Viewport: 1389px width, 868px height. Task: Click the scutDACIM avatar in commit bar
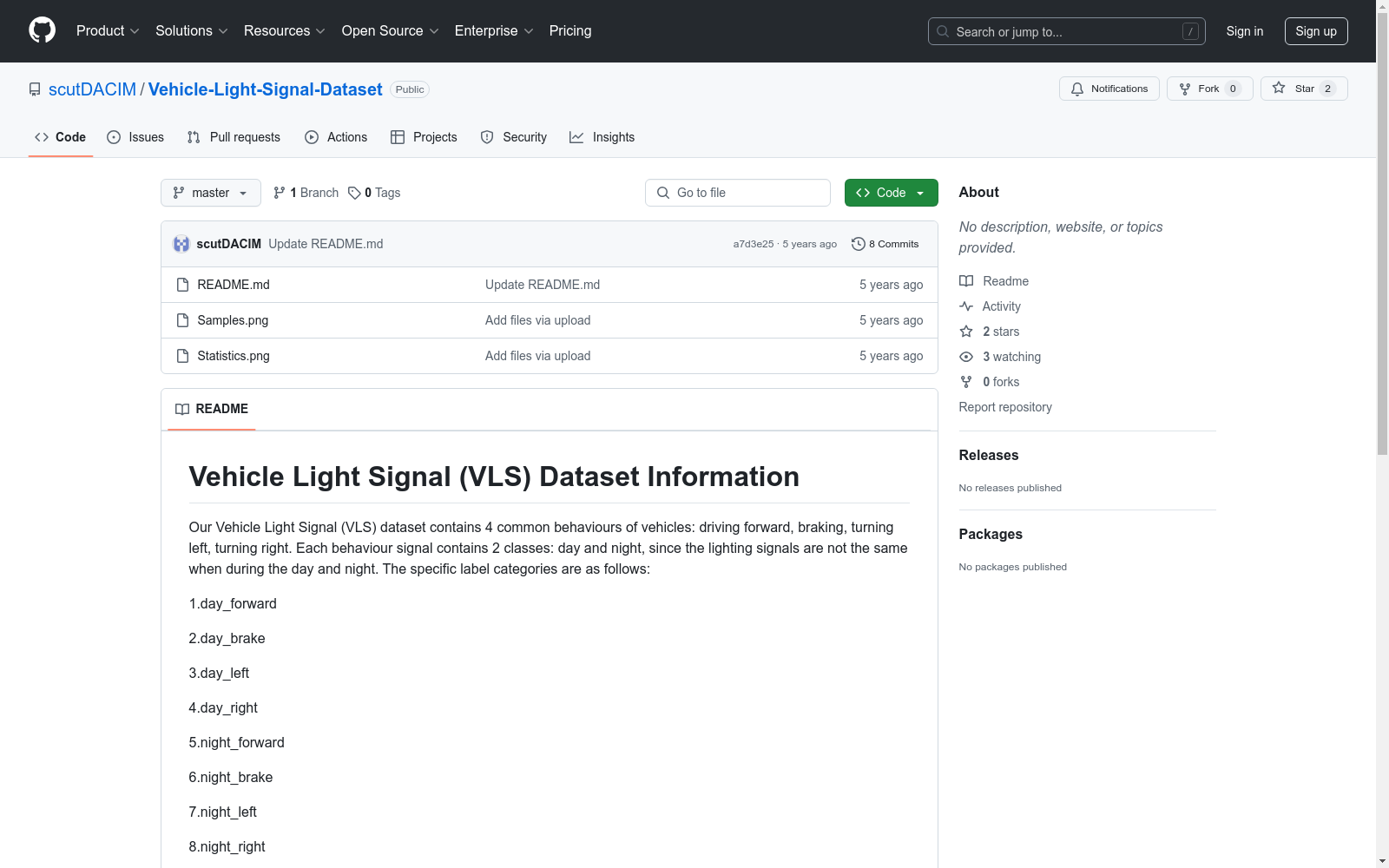click(181, 244)
